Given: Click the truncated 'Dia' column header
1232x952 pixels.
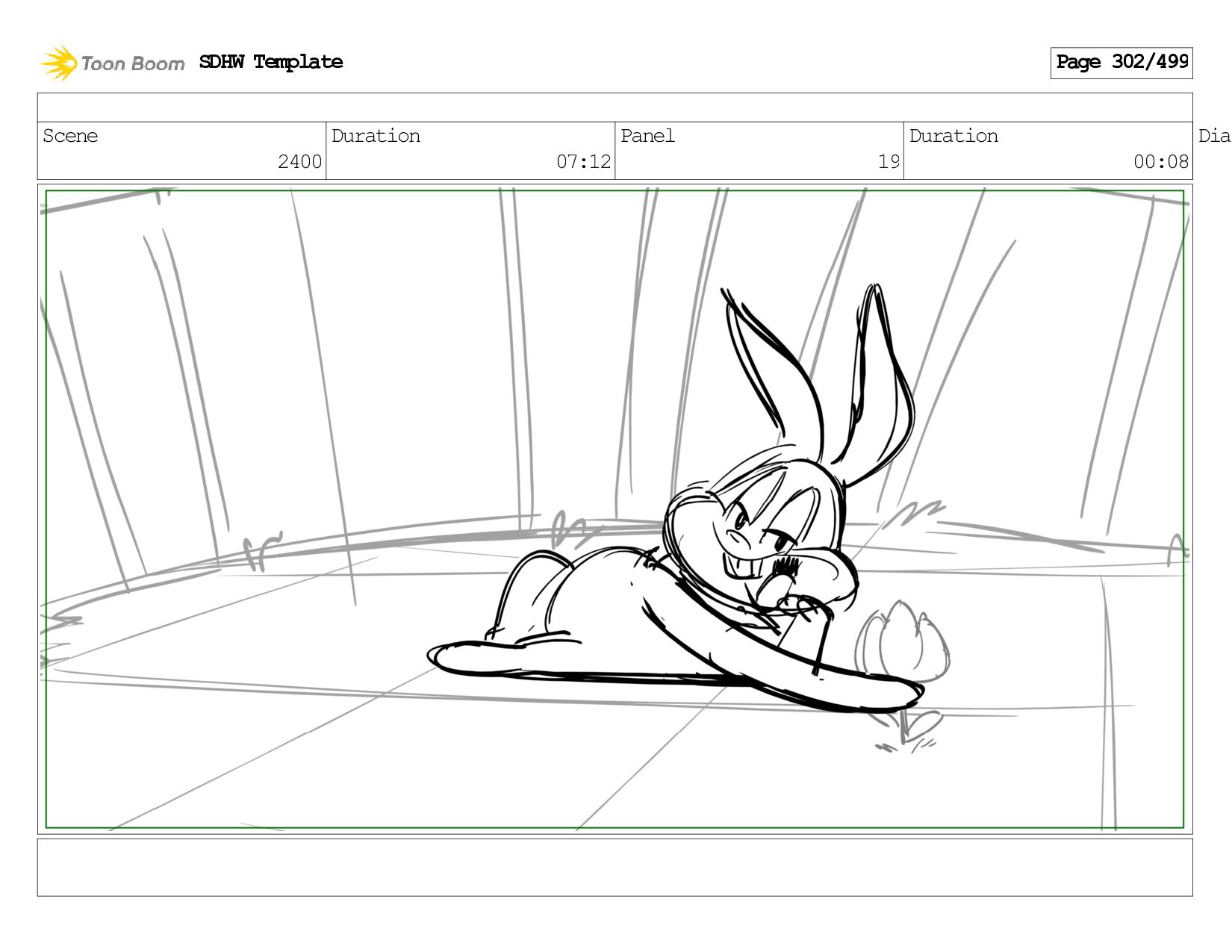Looking at the screenshot, I should click(1215, 136).
